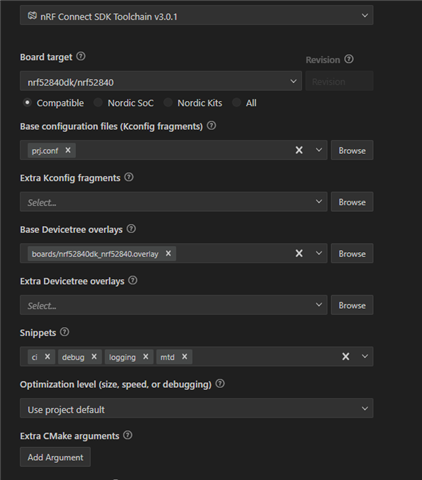
Task: Open help icon for Extra CMake arguments
Action: pyautogui.click(x=128, y=435)
